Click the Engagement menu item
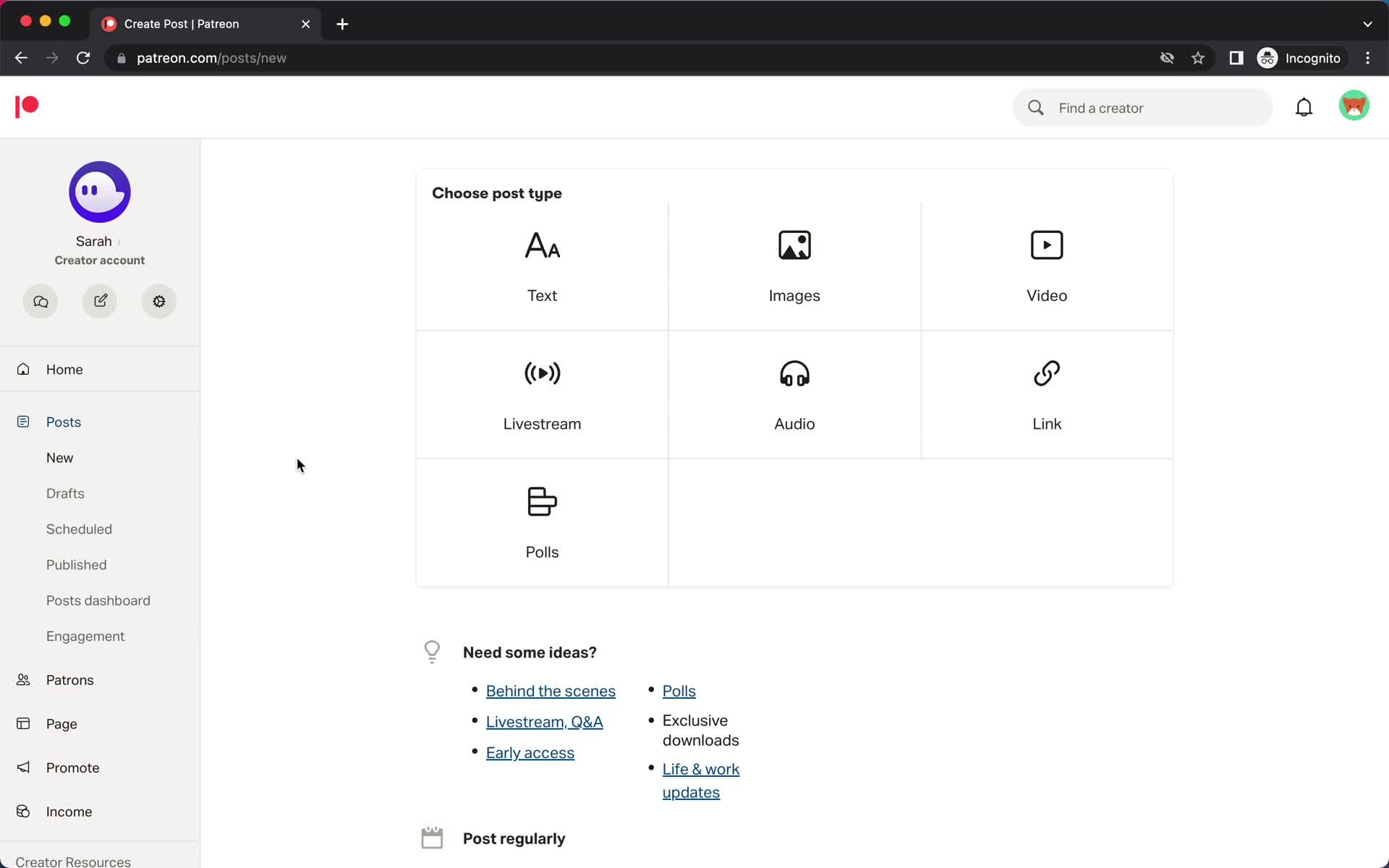1389x868 pixels. click(85, 636)
